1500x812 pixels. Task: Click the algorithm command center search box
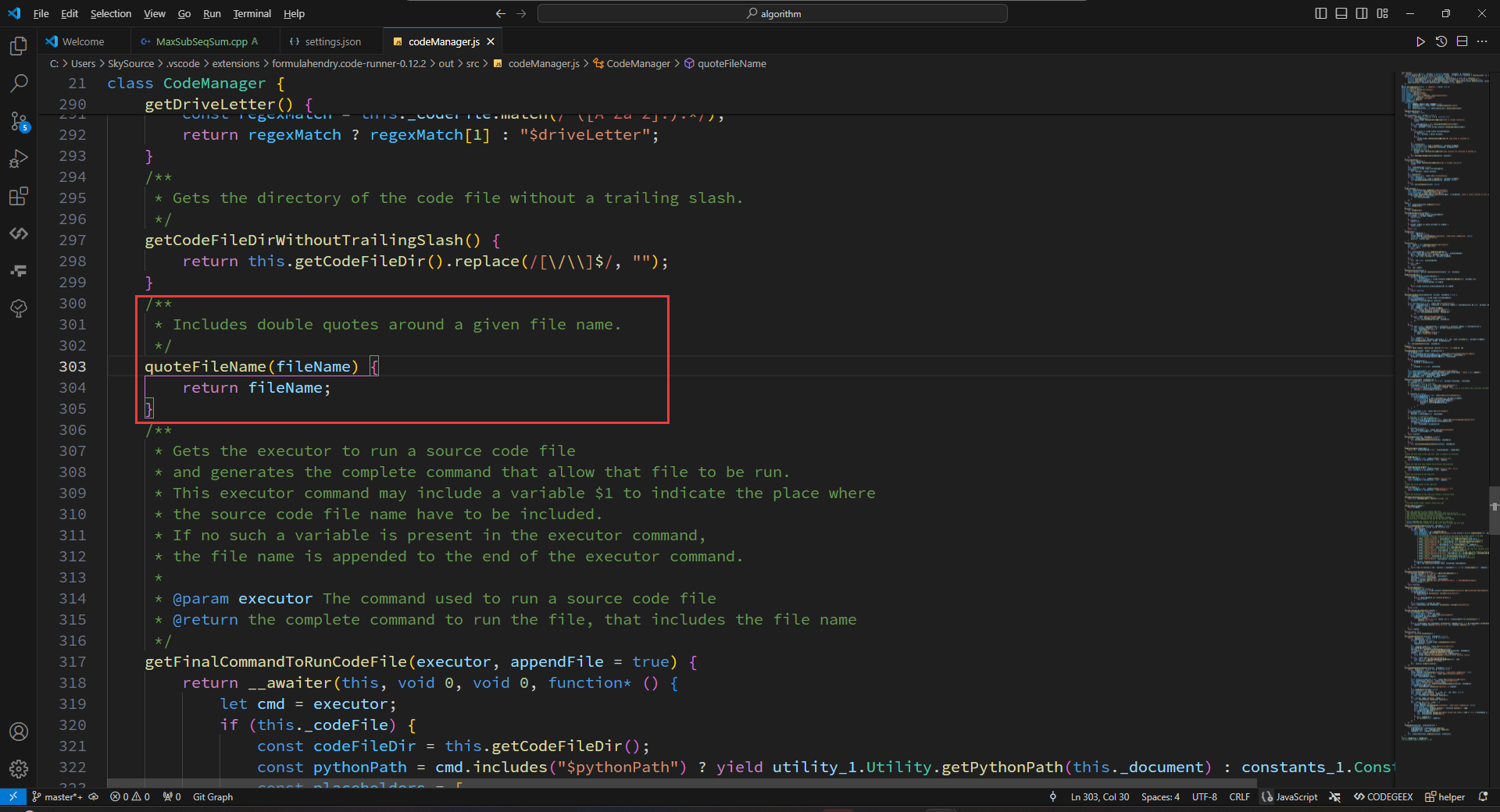pyautogui.click(x=772, y=13)
